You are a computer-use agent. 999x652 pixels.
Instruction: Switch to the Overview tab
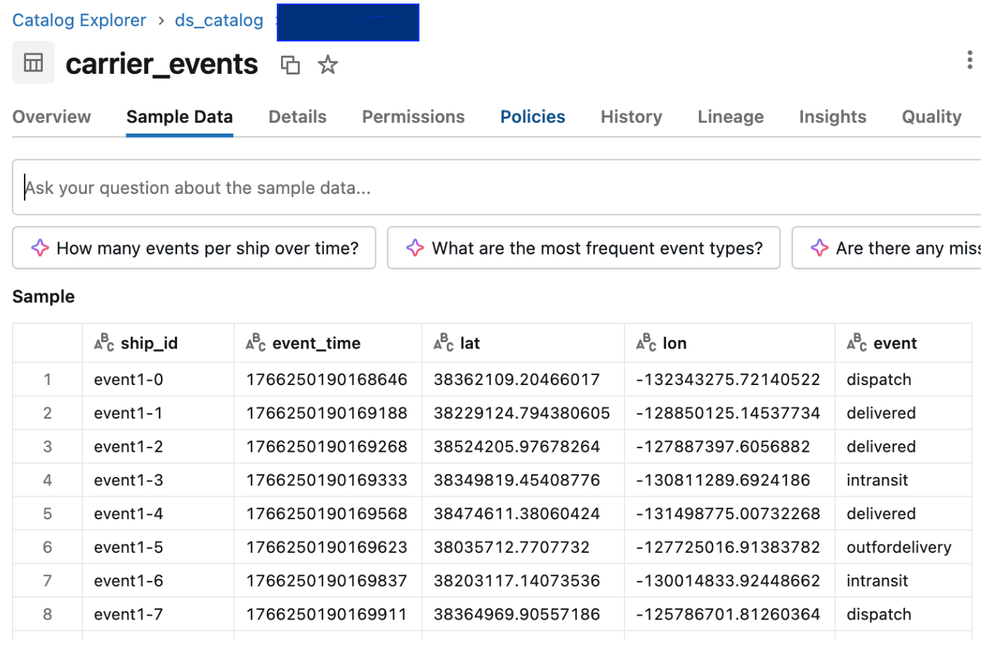pyautogui.click(x=51, y=117)
